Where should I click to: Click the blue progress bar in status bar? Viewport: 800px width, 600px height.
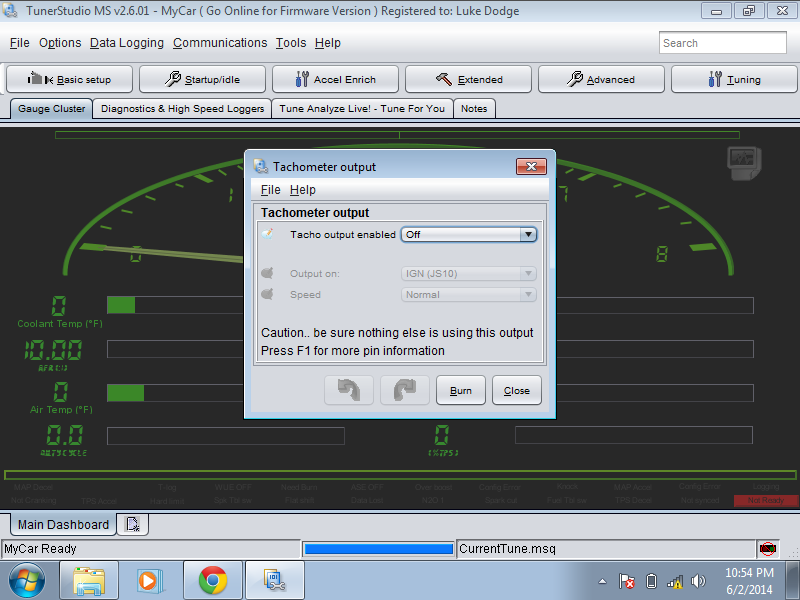coord(378,549)
